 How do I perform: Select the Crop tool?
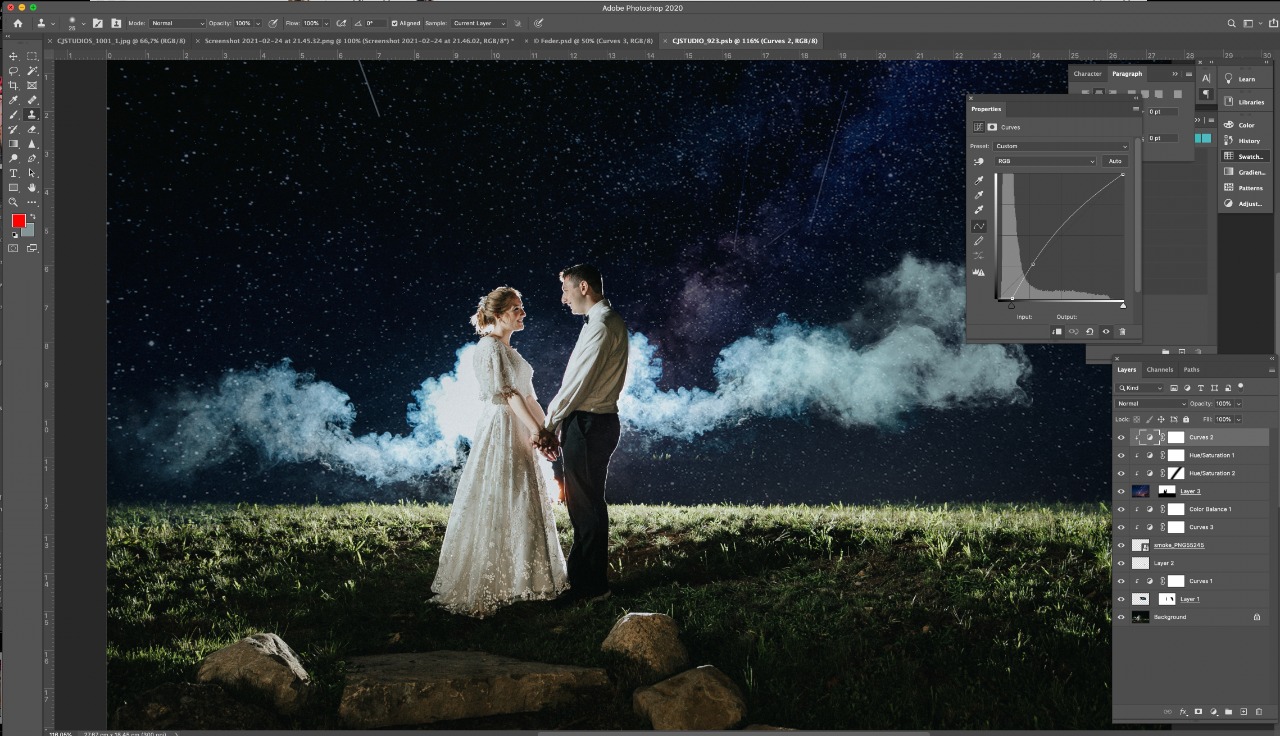(x=14, y=86)
